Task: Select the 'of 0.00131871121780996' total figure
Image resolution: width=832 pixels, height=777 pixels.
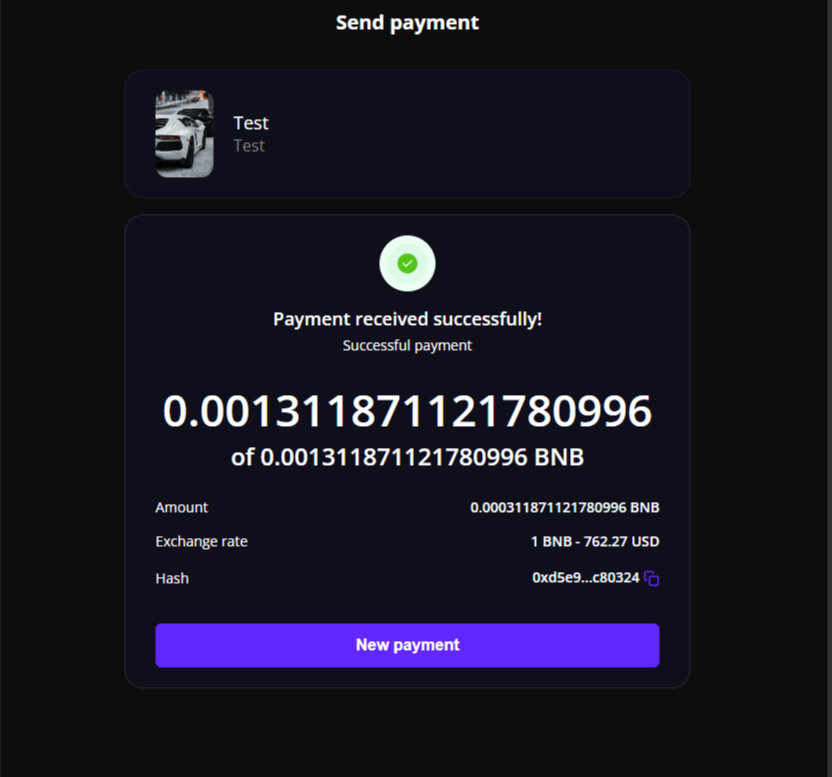Action: tap(379, 457)
